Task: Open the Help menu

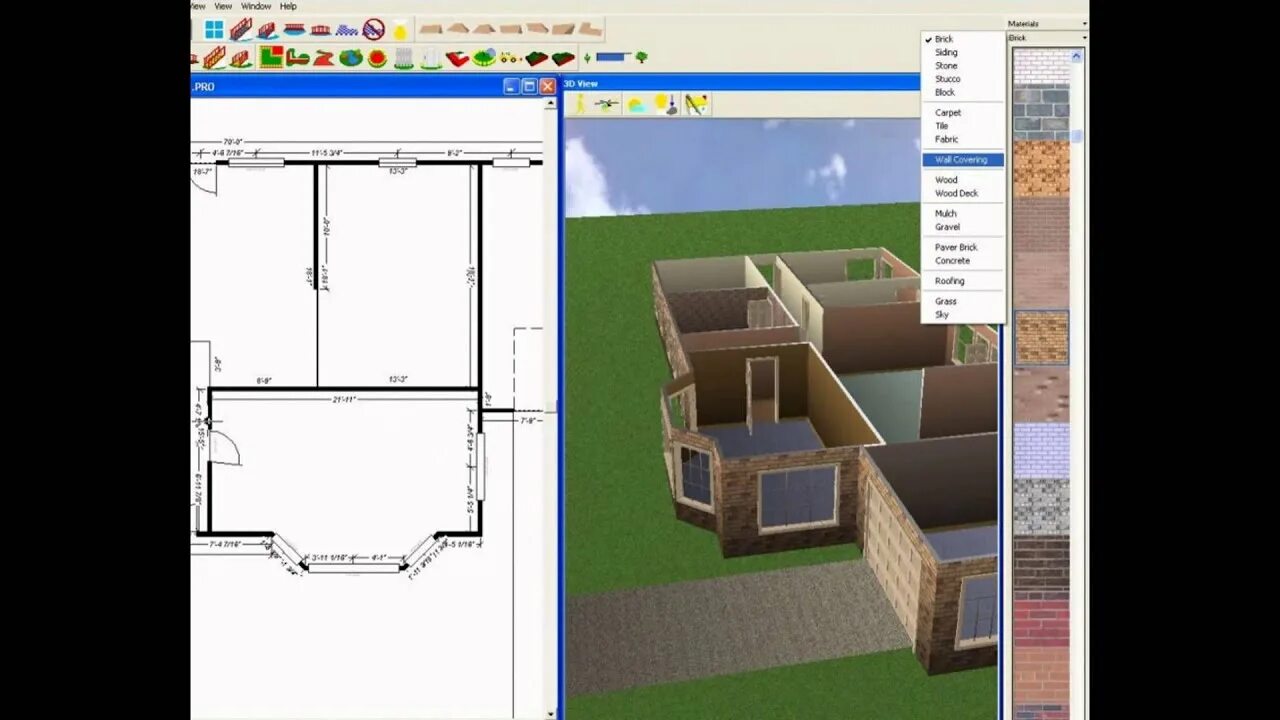Action: click(288, 6)
